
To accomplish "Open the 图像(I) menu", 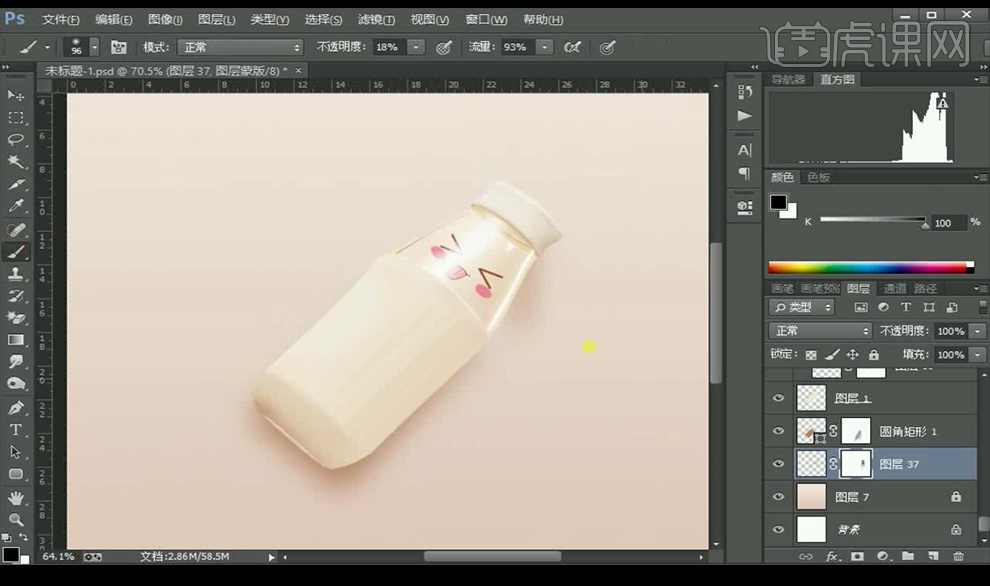I will point(165,19).
